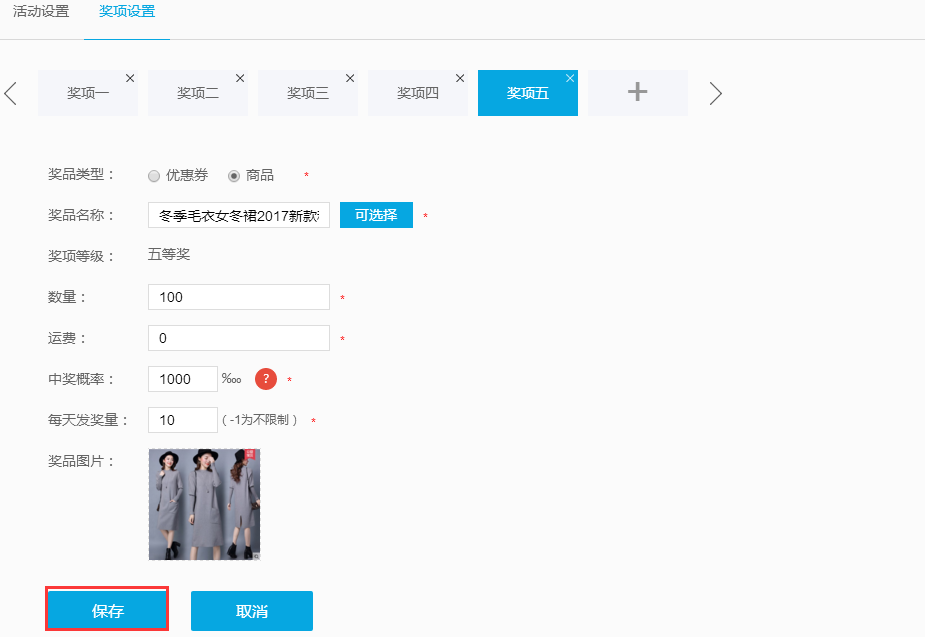
Task: Click the 可选择 button
Action: click(376, 215)
